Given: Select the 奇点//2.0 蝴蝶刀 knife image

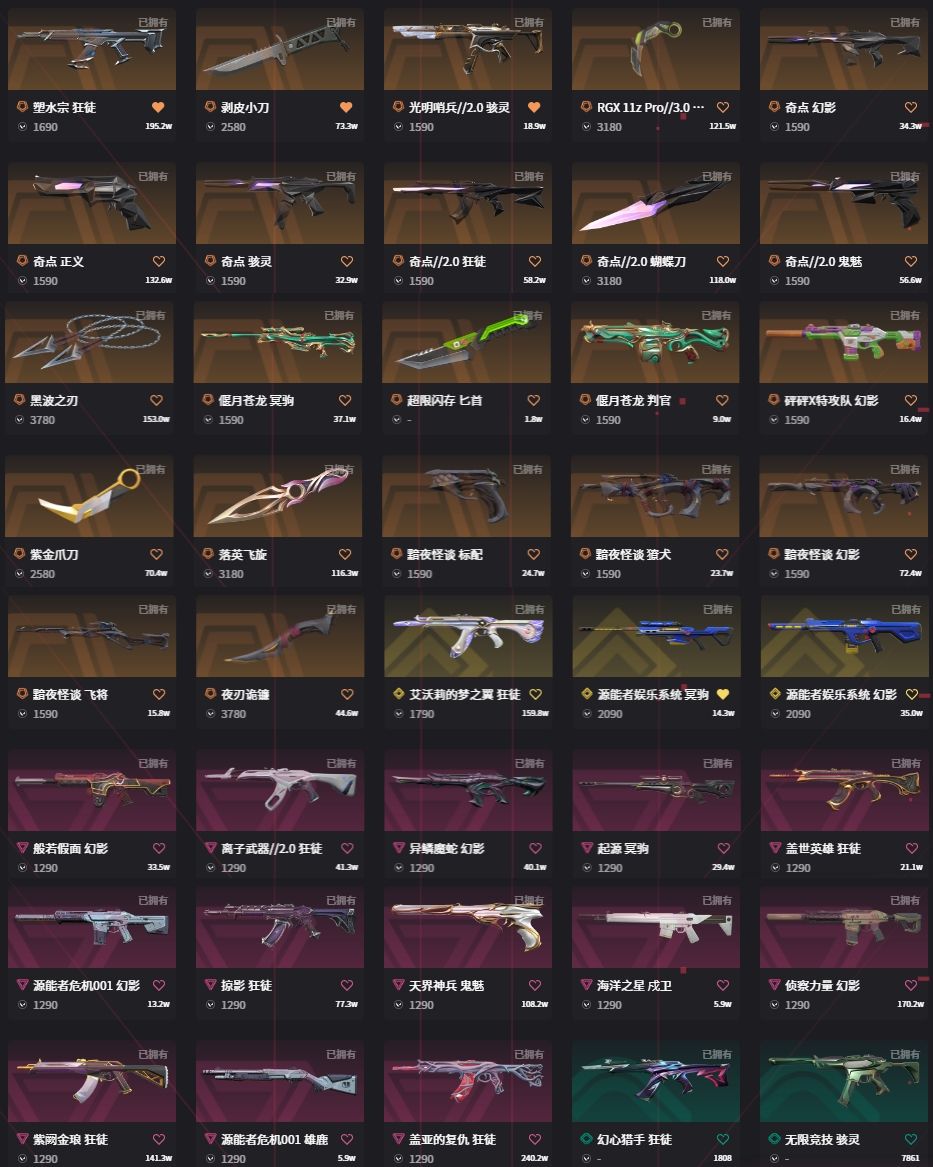Looking at the screenshot, I should tap(655, 203).
